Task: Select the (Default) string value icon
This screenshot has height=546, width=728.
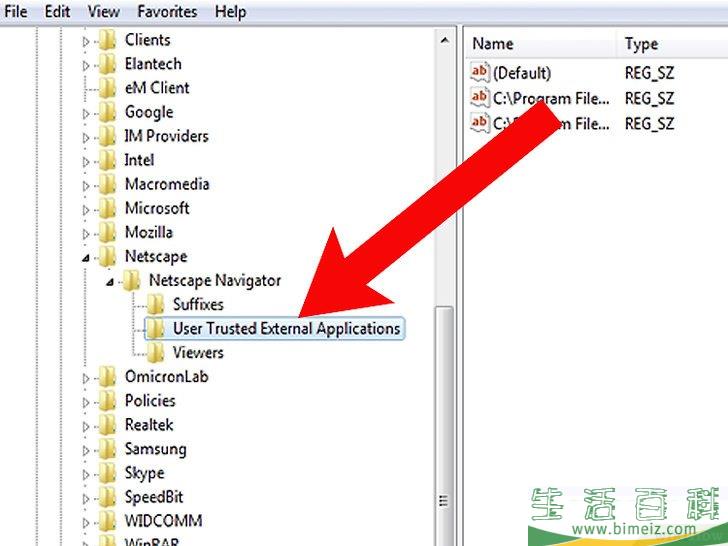Action: pos(480,73)
